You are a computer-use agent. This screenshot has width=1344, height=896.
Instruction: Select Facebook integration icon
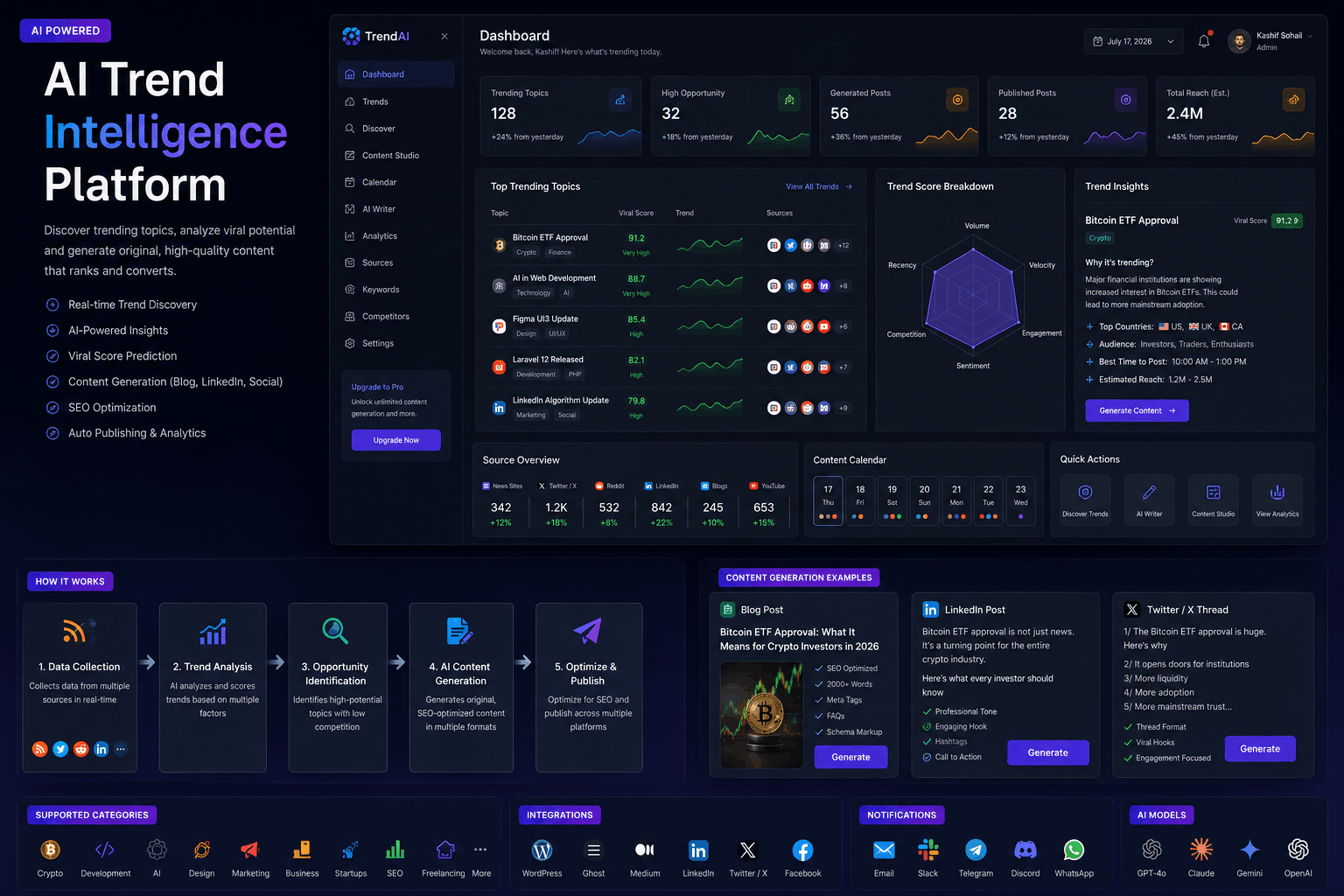[802, 850]
